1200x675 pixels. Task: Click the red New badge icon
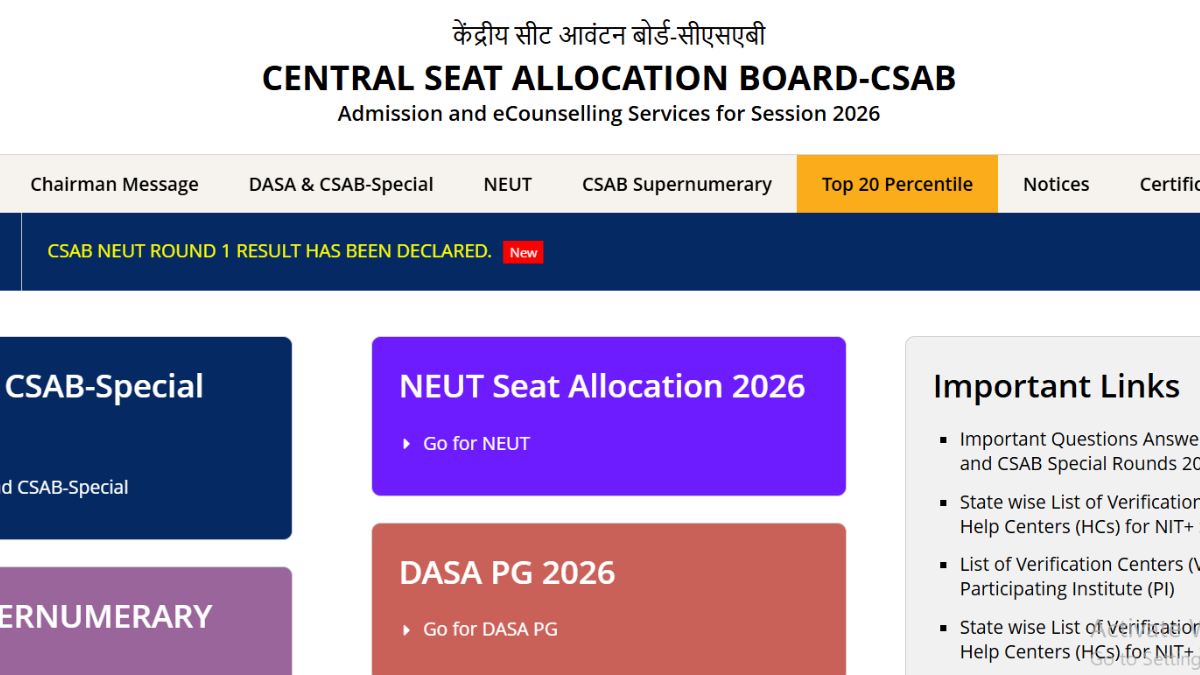(x=523, y=253)
